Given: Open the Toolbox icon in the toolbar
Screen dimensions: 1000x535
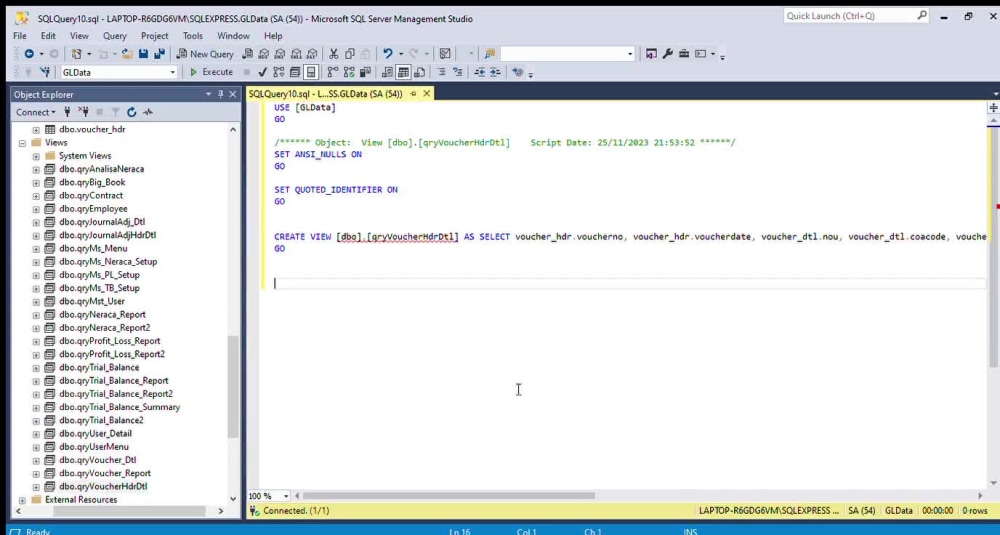Looking at the screenshot, I should click(684, 54).
